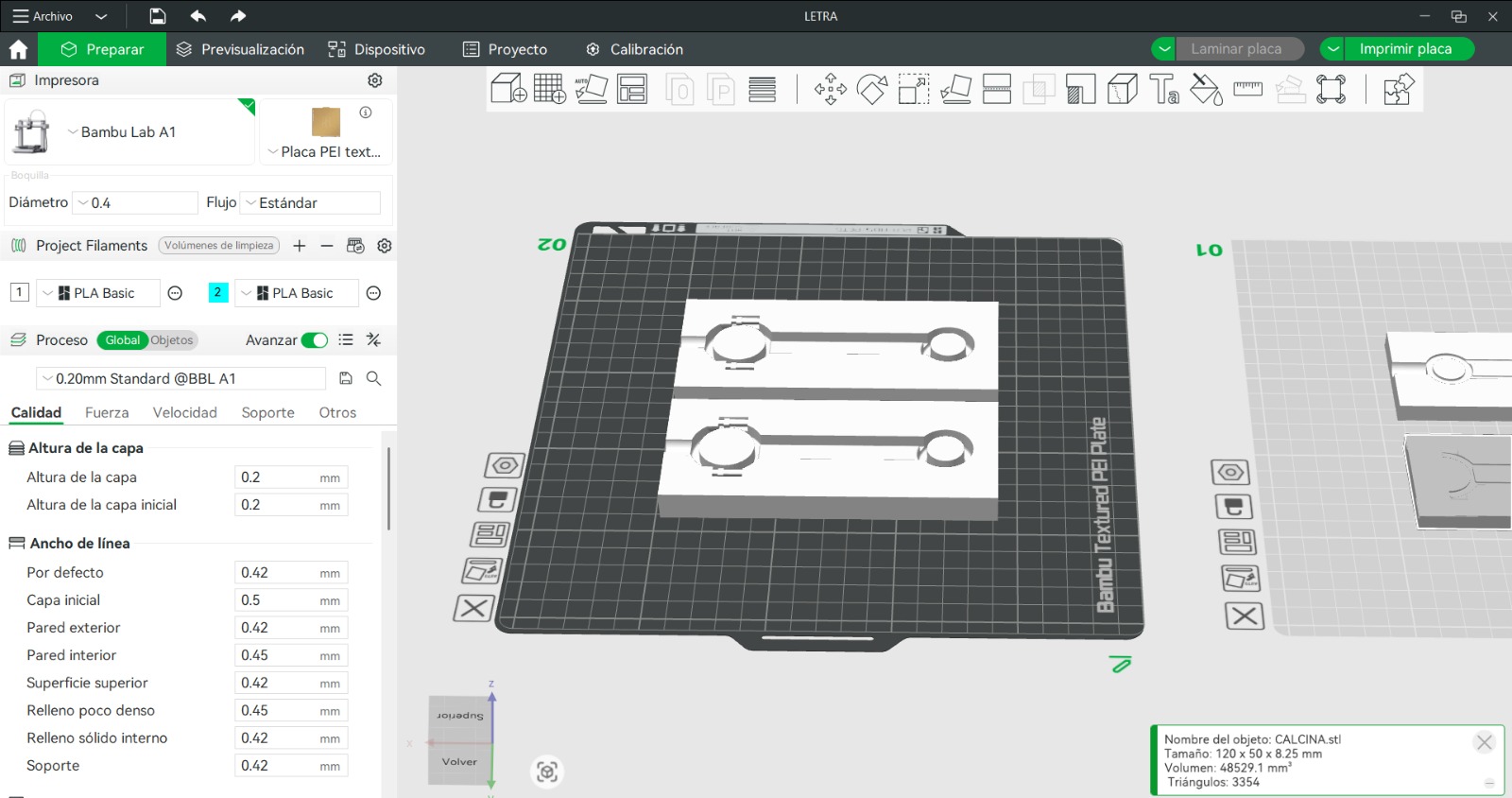Open filament 1 PLA Basic dropdown
This screenshot has width=1512, height=798.
pos(97,293)
